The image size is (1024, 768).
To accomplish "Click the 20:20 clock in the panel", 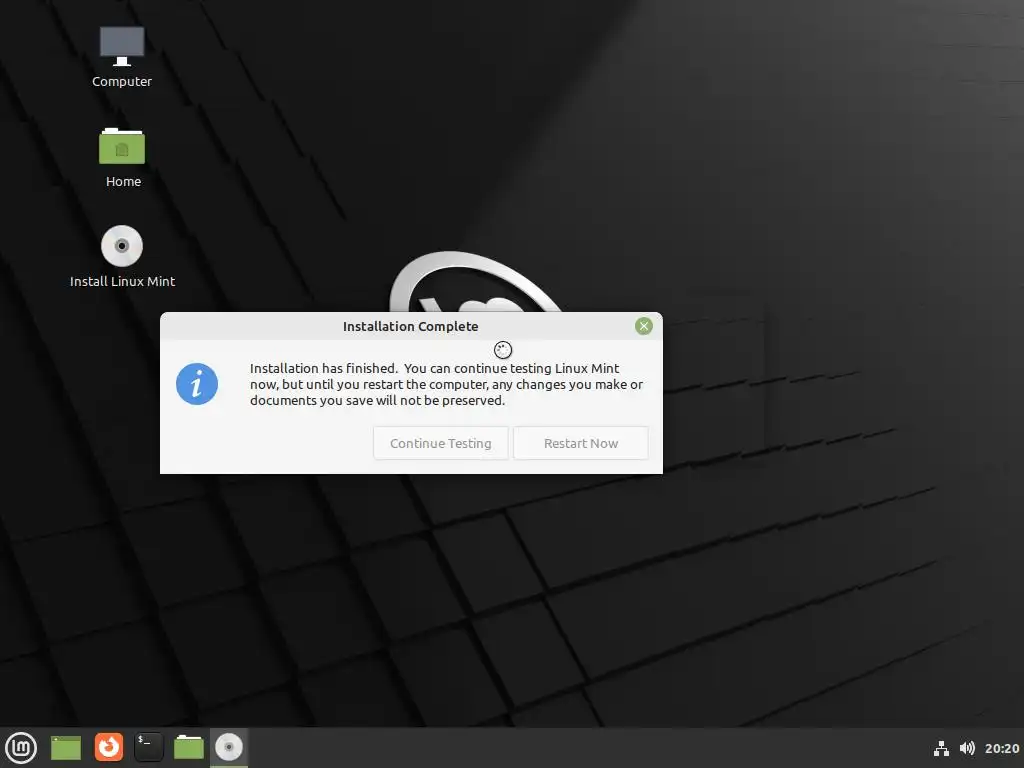I will (1002, 748).
